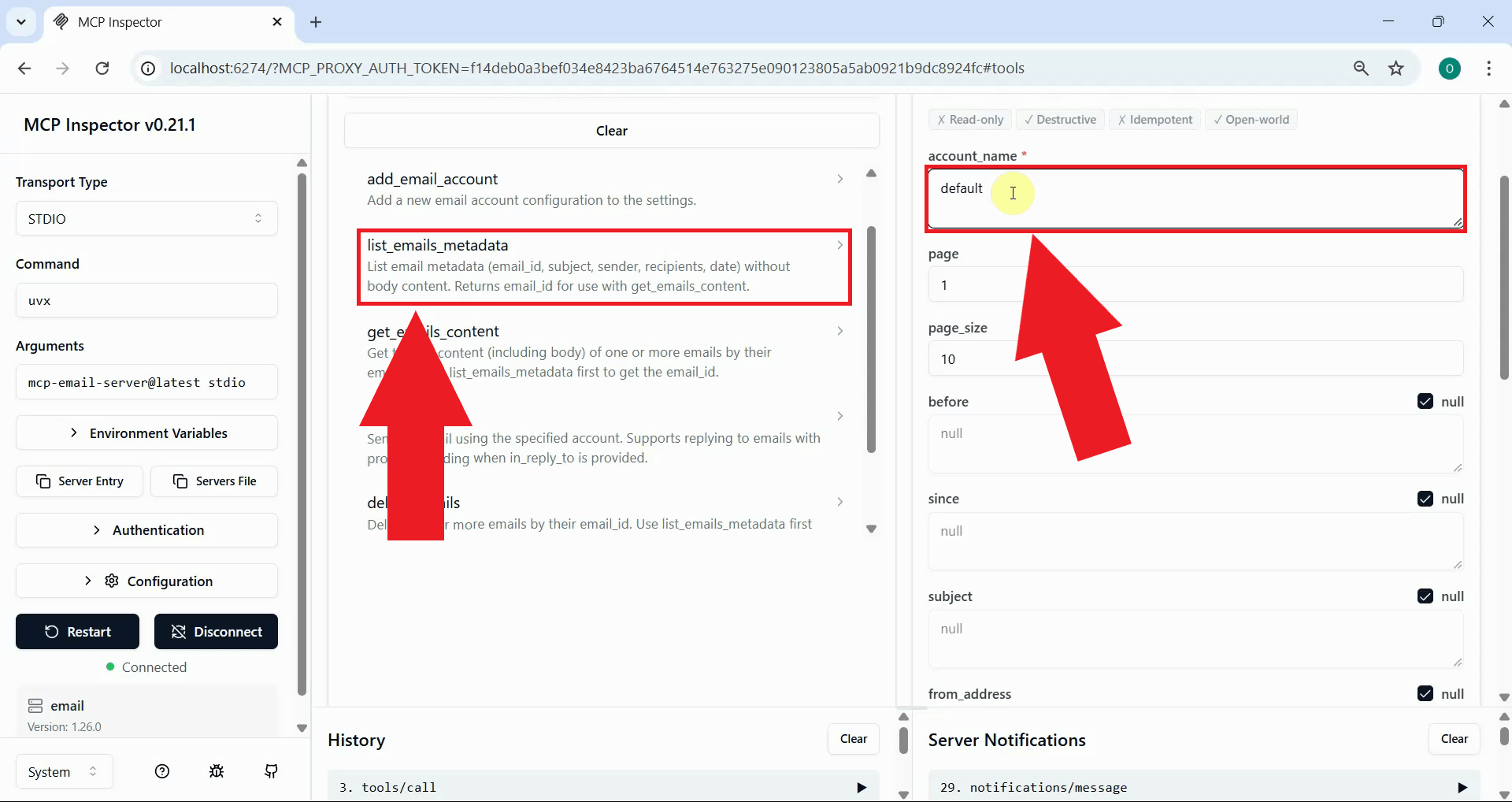This screenshot has width=1512, height=802.
Task: Click the email server icon in sidebar
Action: 35,706
